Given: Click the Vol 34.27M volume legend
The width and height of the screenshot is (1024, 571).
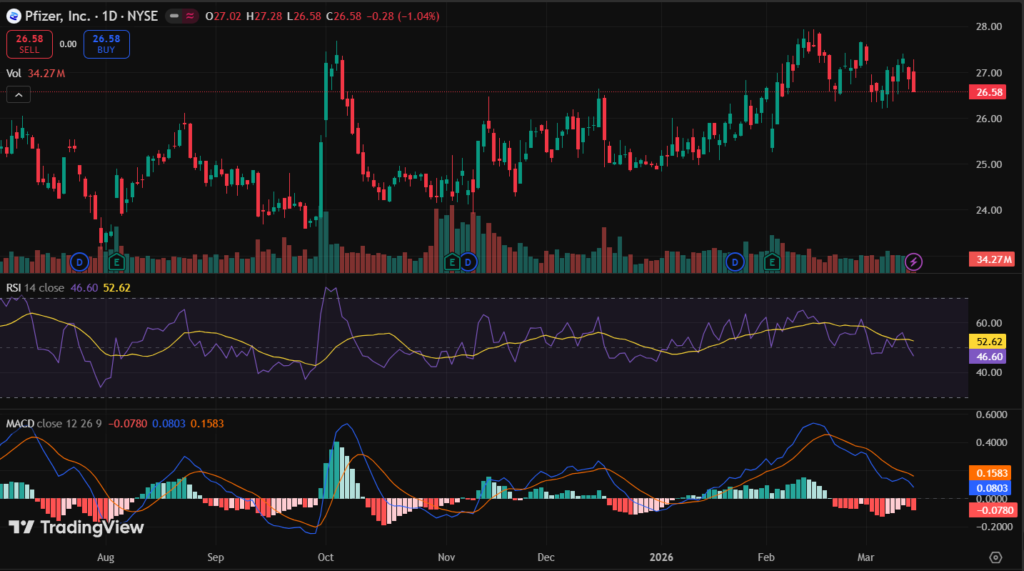Looking at the screenshot, I should point(36,73).
